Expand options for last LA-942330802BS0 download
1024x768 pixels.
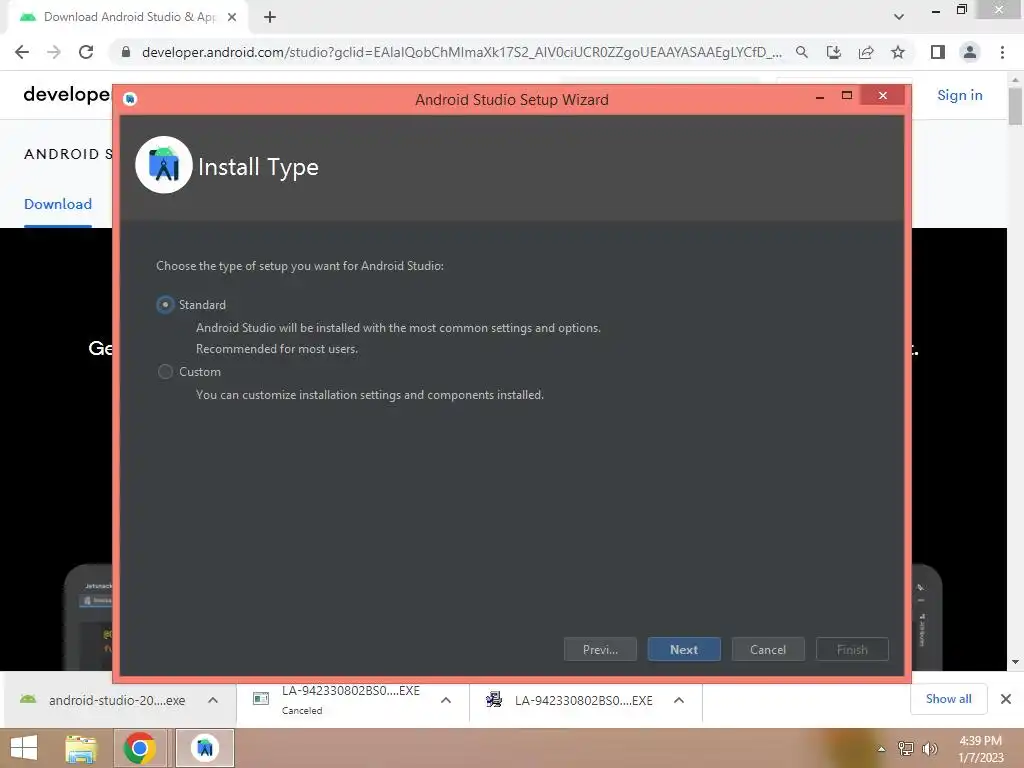click(x=679, y=700)
